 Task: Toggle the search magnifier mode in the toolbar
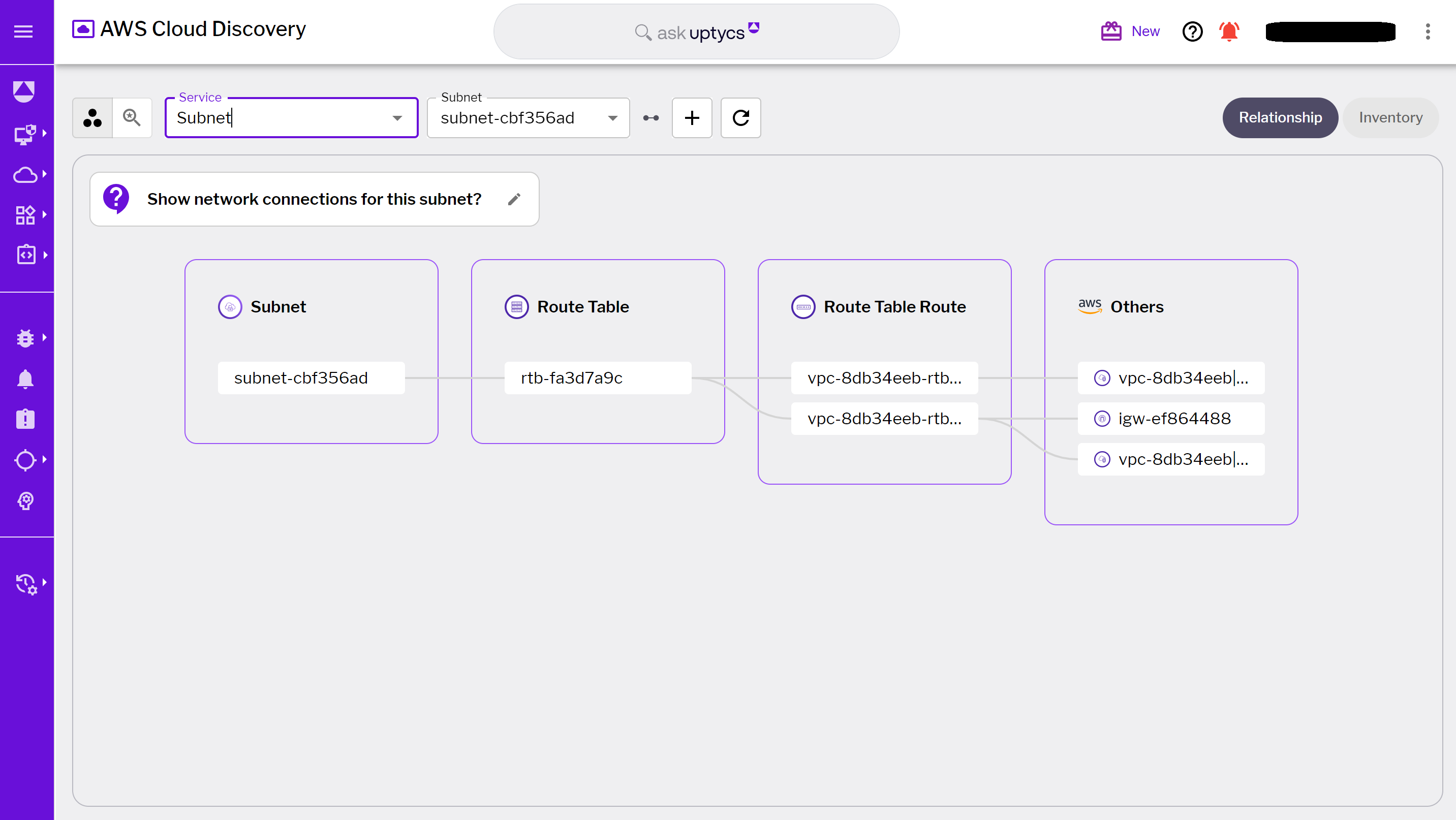click(132, 117)
